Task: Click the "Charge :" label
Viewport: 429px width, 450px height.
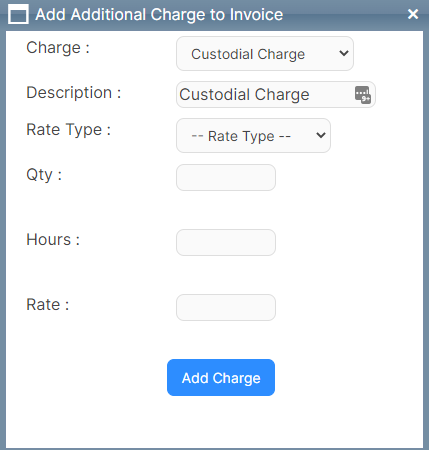Action: coord(58,48)
